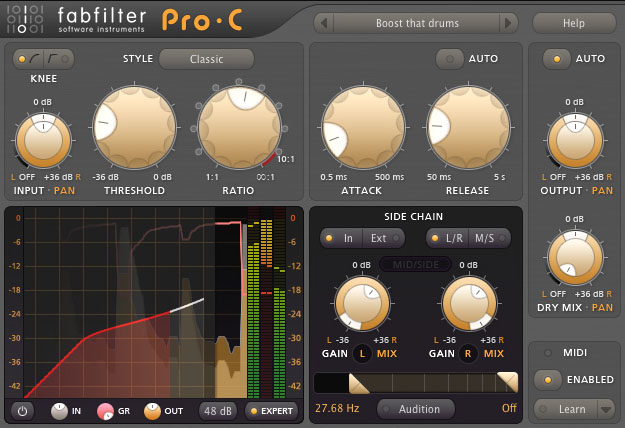Click the DRY MIX knob
This screenshot has width=625, height=428.
point(575,257)
